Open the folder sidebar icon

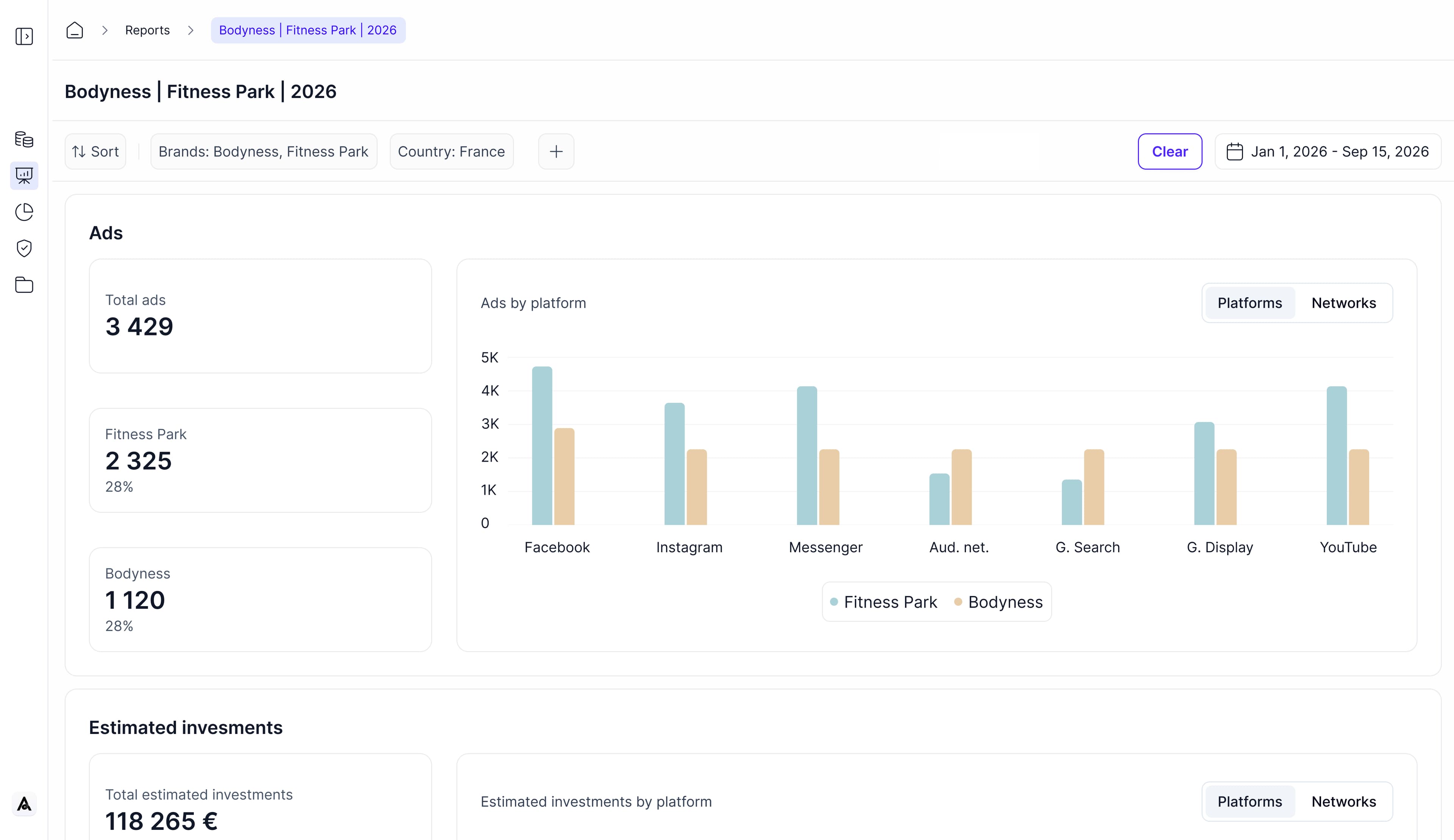pos(23,284)
